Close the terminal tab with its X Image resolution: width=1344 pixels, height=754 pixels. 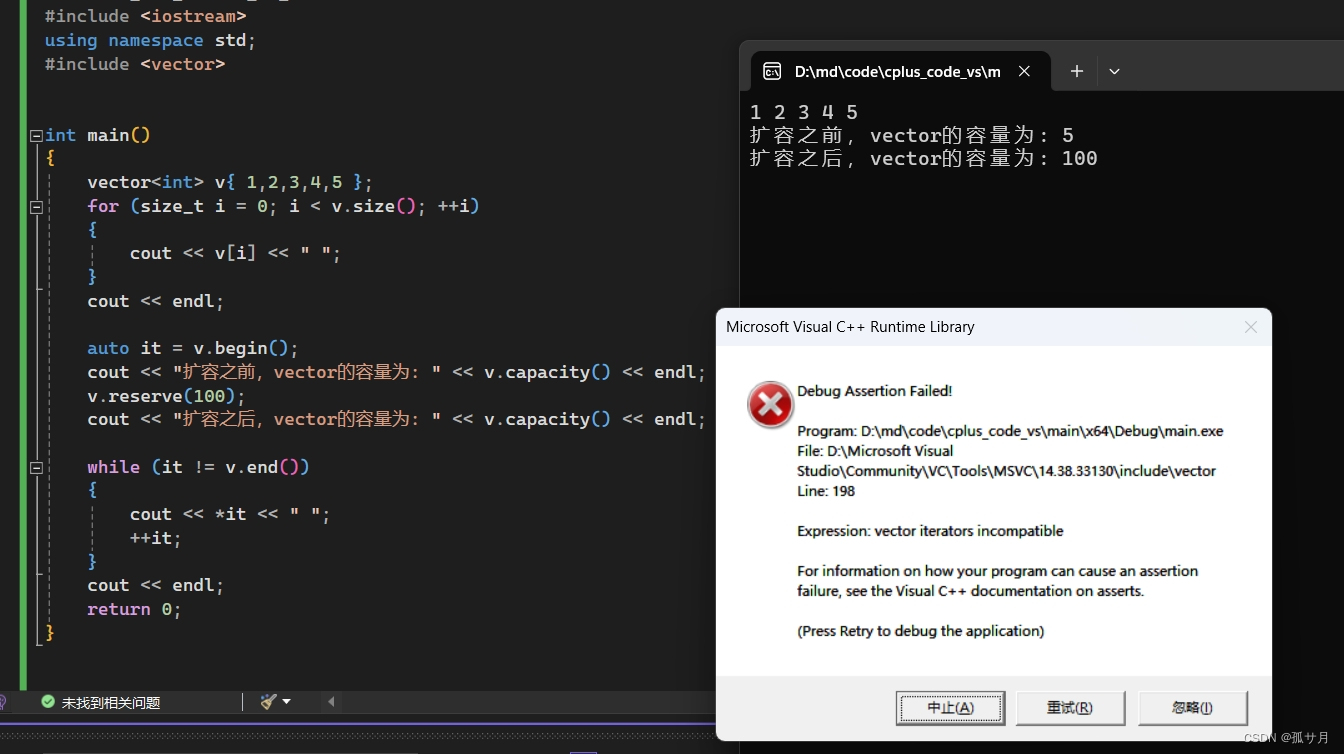1024,71
